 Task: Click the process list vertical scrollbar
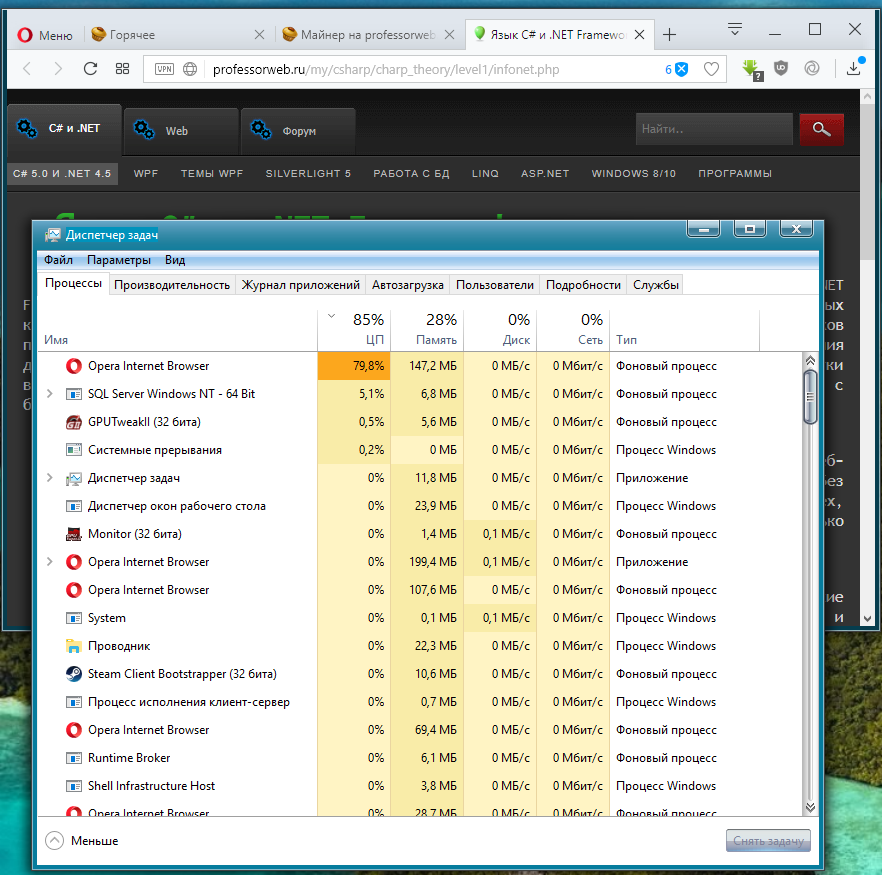coord(811,580)
